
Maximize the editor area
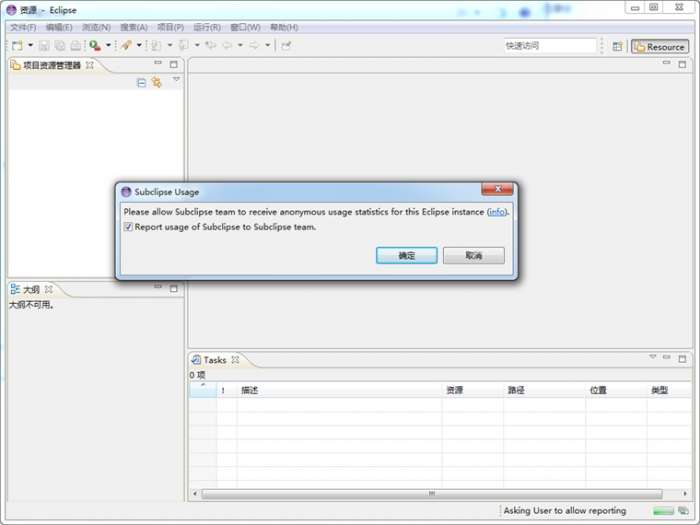coord(682,64)
